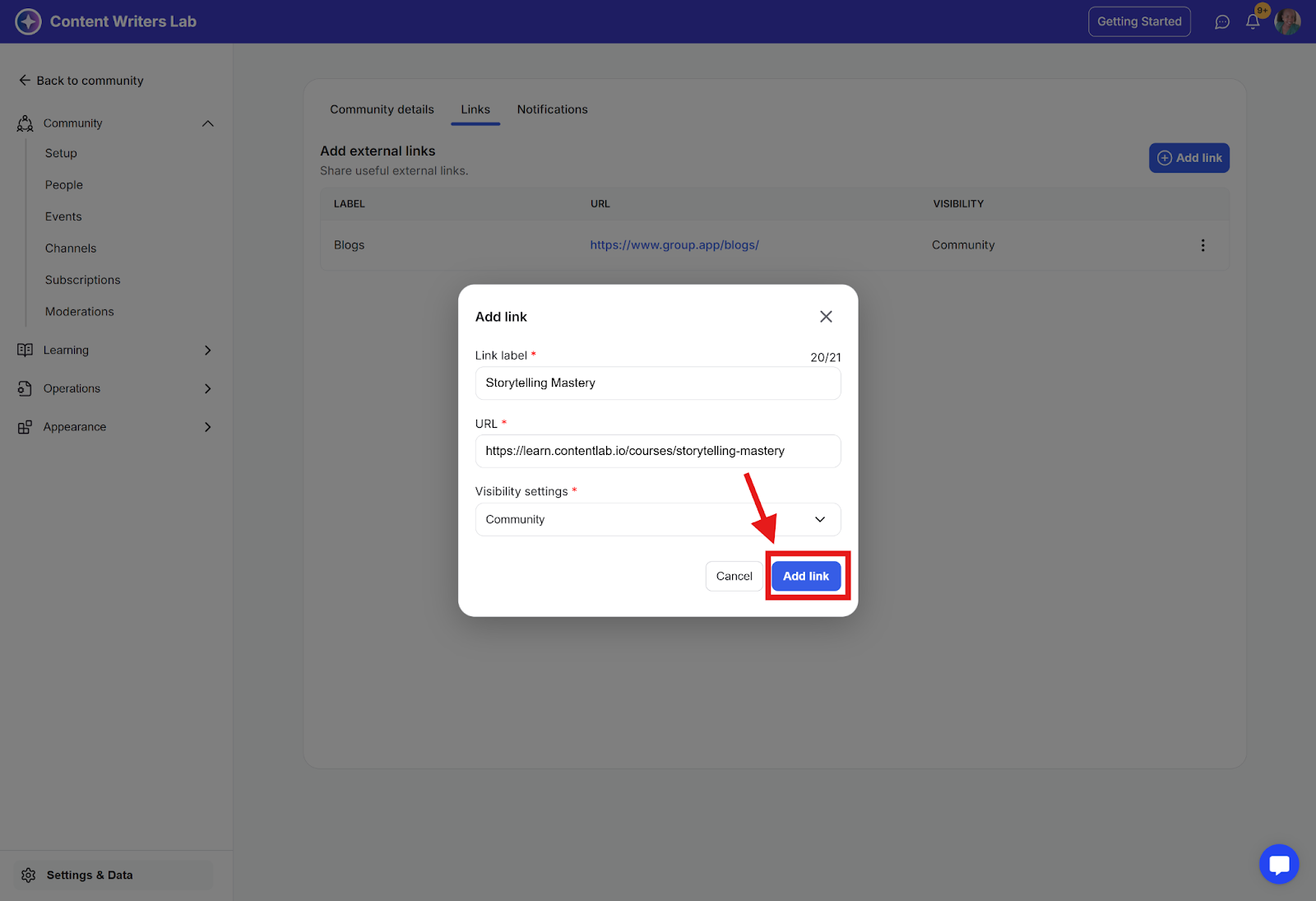Open the notifications bell icon
The width and height of the screenshot is (1316, 901).
click(1253, 22)
